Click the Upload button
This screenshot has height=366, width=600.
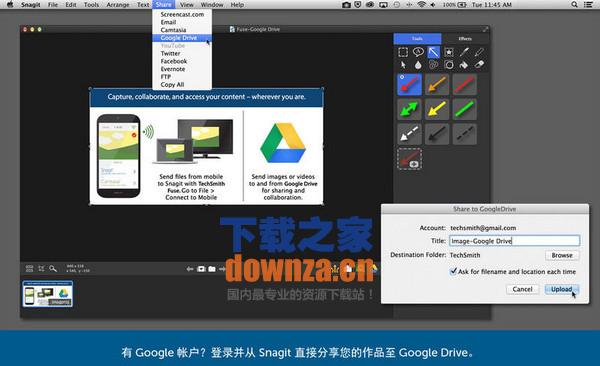[x=561, y=289]
